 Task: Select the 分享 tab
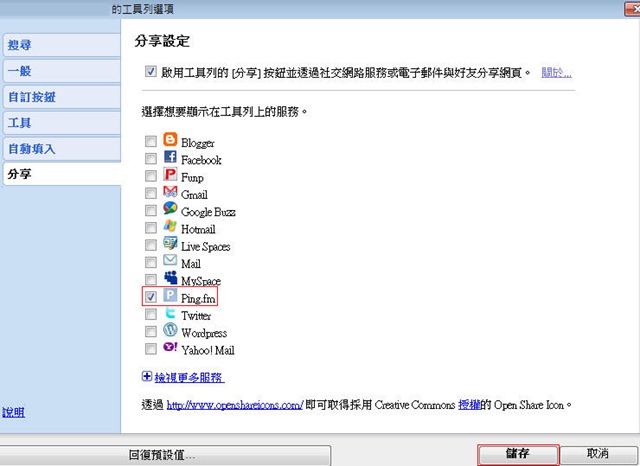click(x=62, y=174)
